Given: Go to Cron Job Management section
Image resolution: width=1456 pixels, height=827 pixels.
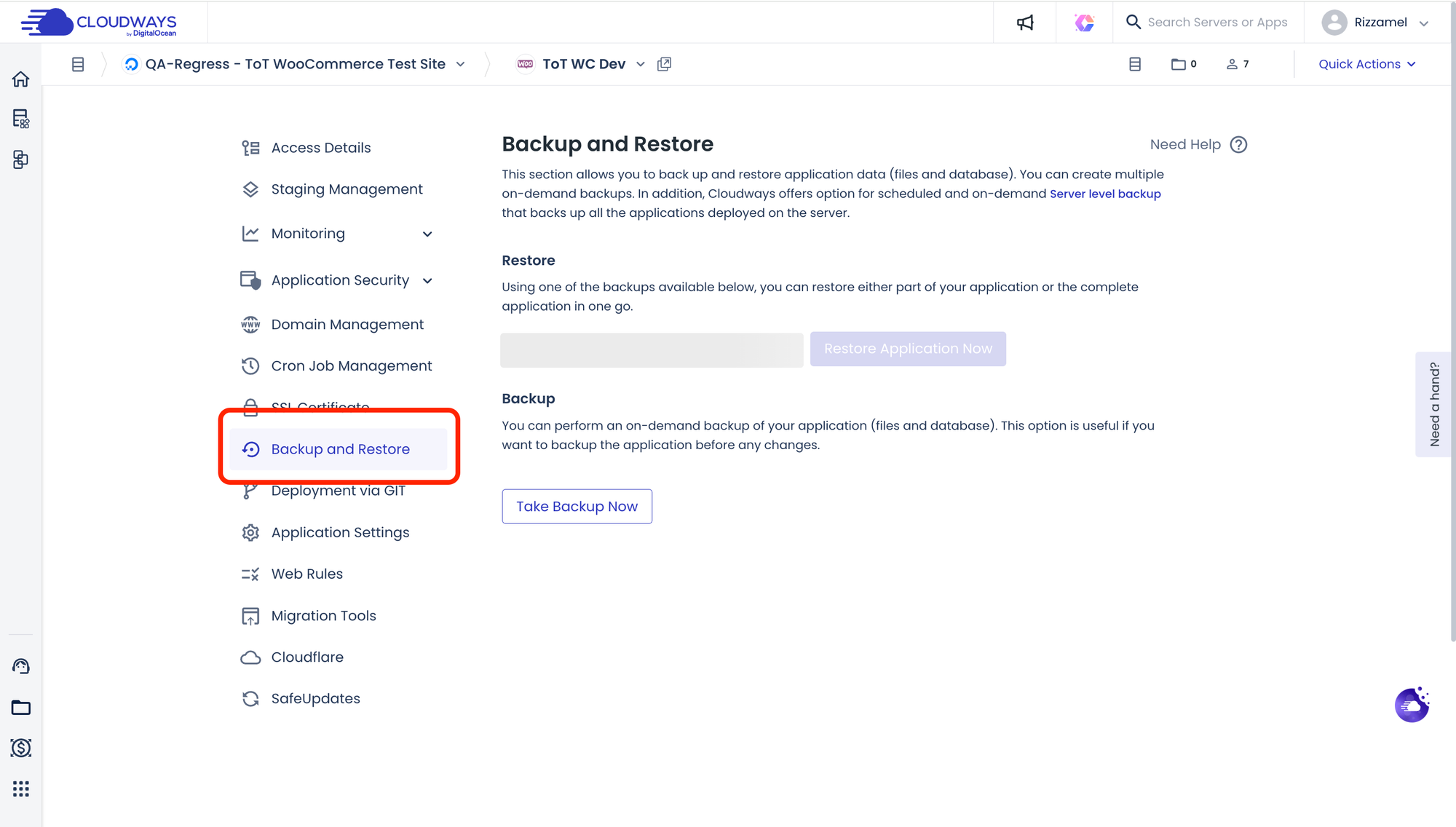Looking at the screenshot, I should (351, 366).
